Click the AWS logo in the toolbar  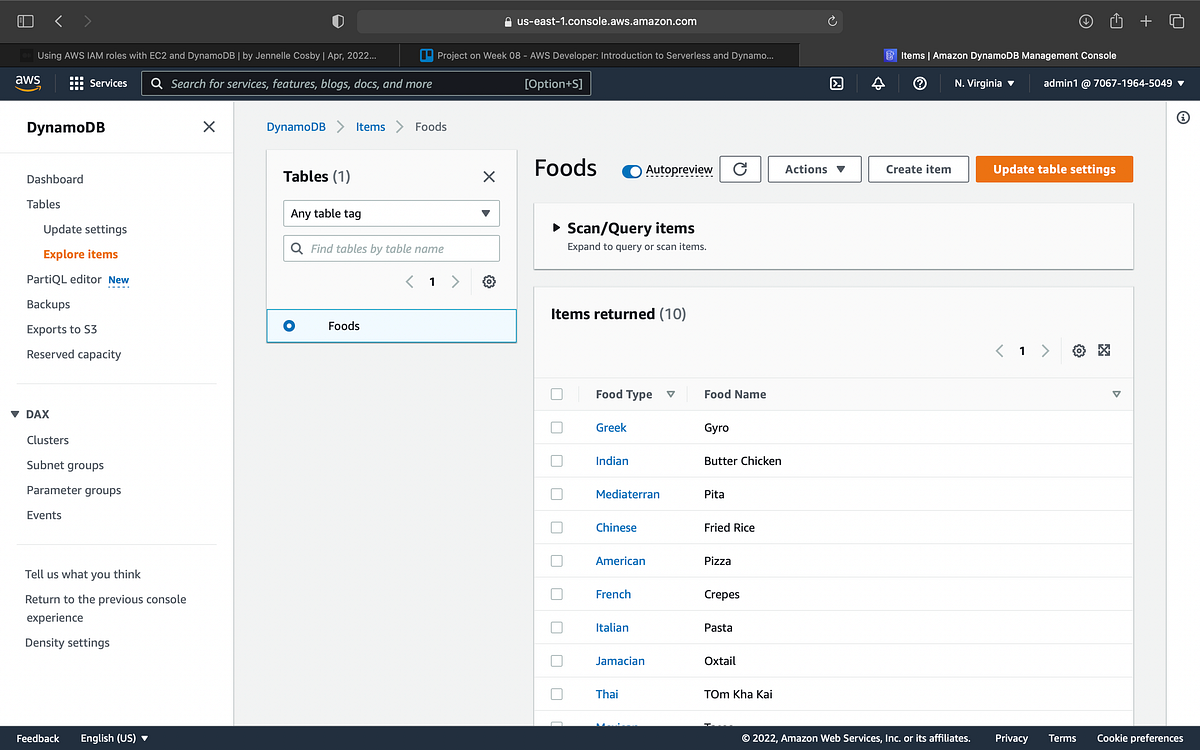pos(27,83)
